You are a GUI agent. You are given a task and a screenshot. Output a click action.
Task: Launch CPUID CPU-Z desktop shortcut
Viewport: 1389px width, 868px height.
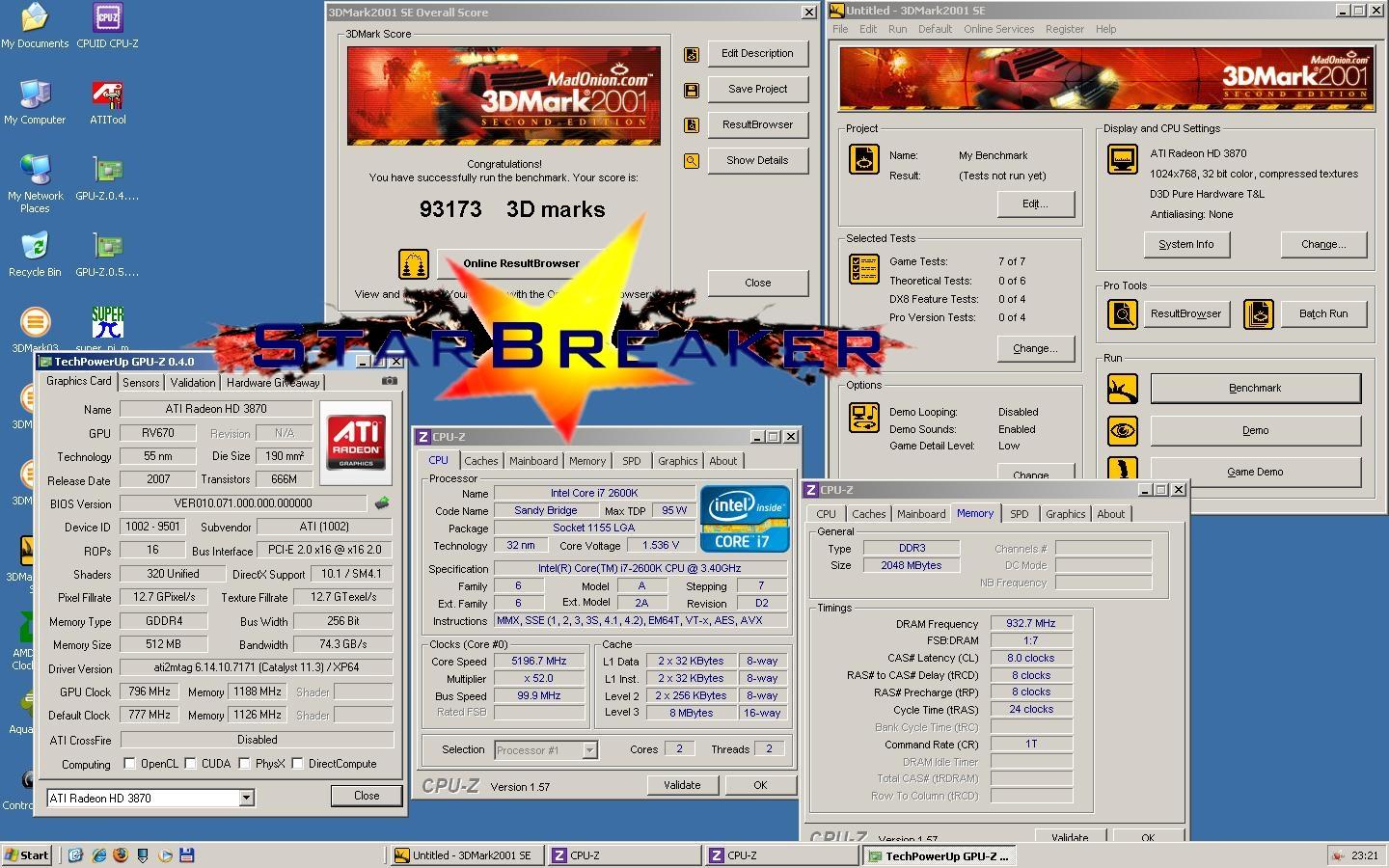pos(107,26)
